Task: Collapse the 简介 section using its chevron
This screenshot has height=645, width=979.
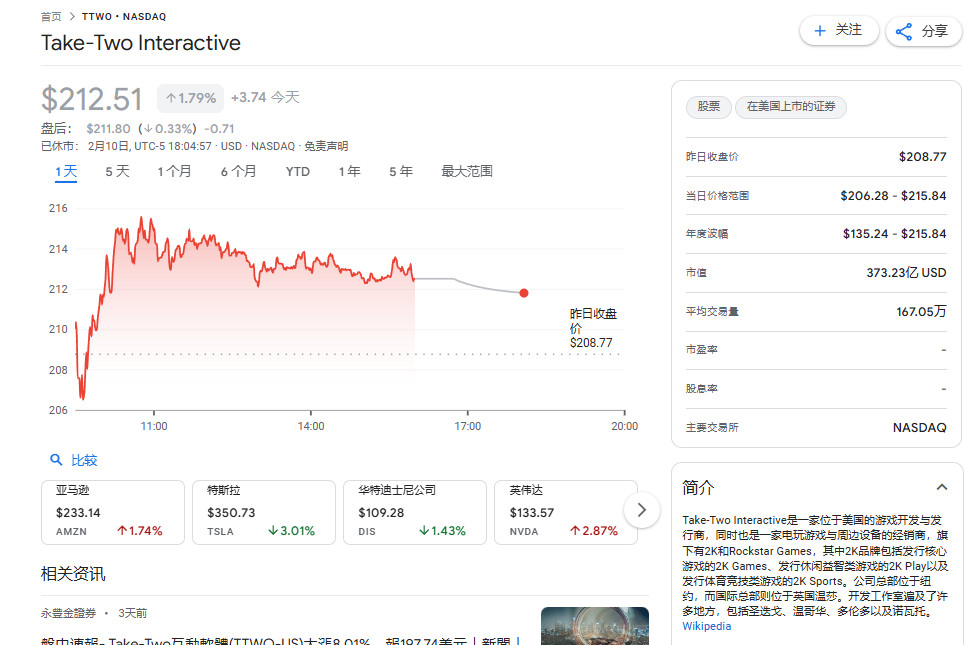Action: [941, 487]
